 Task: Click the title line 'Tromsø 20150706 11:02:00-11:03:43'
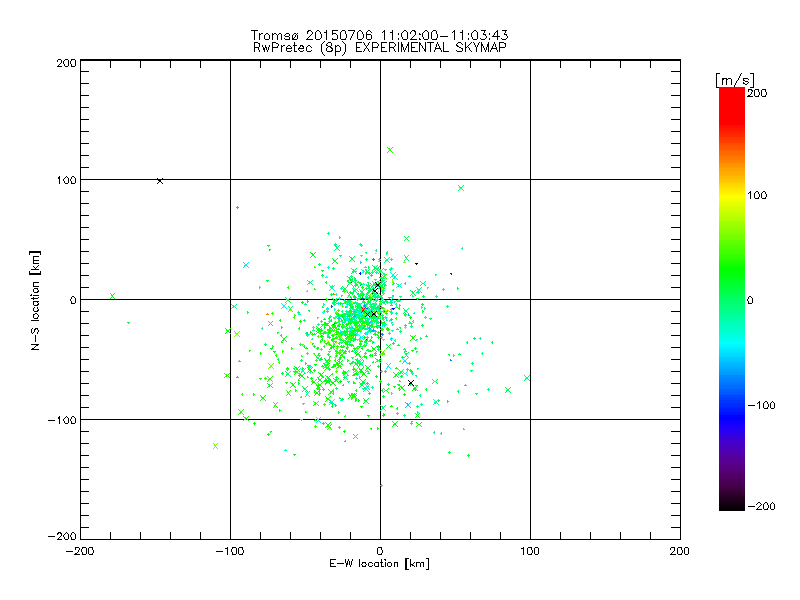click(379, 35)
